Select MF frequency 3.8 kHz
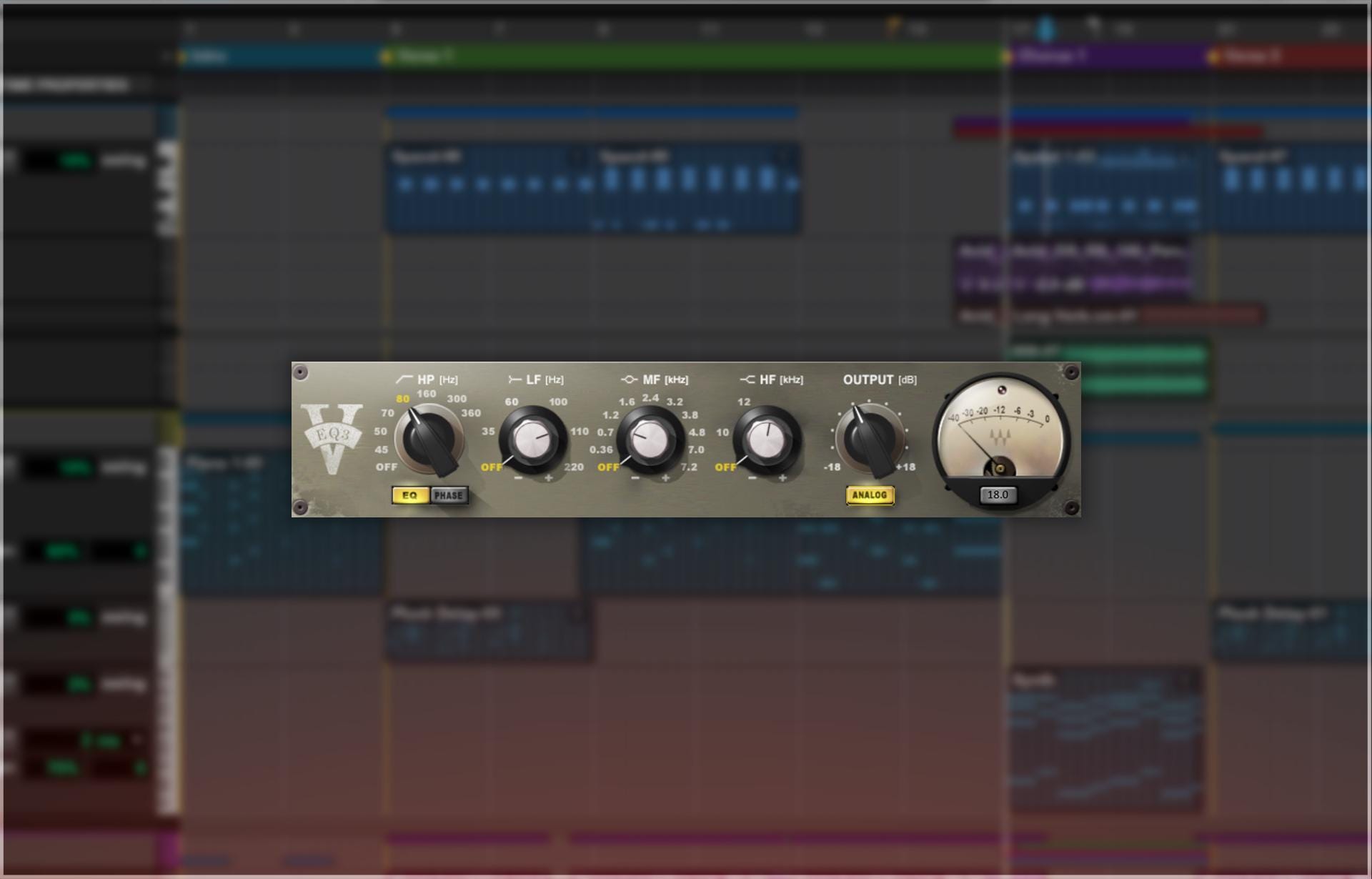The width and height of the screenshot is (1372, 879). click(x=690, y=414)
